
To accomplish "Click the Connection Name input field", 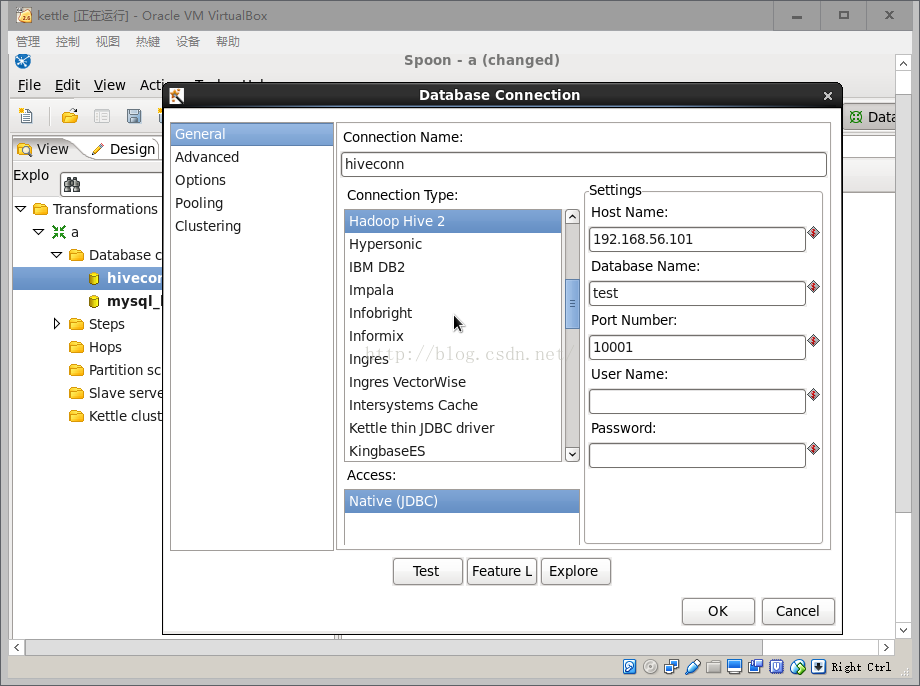I will coord(584,164).
